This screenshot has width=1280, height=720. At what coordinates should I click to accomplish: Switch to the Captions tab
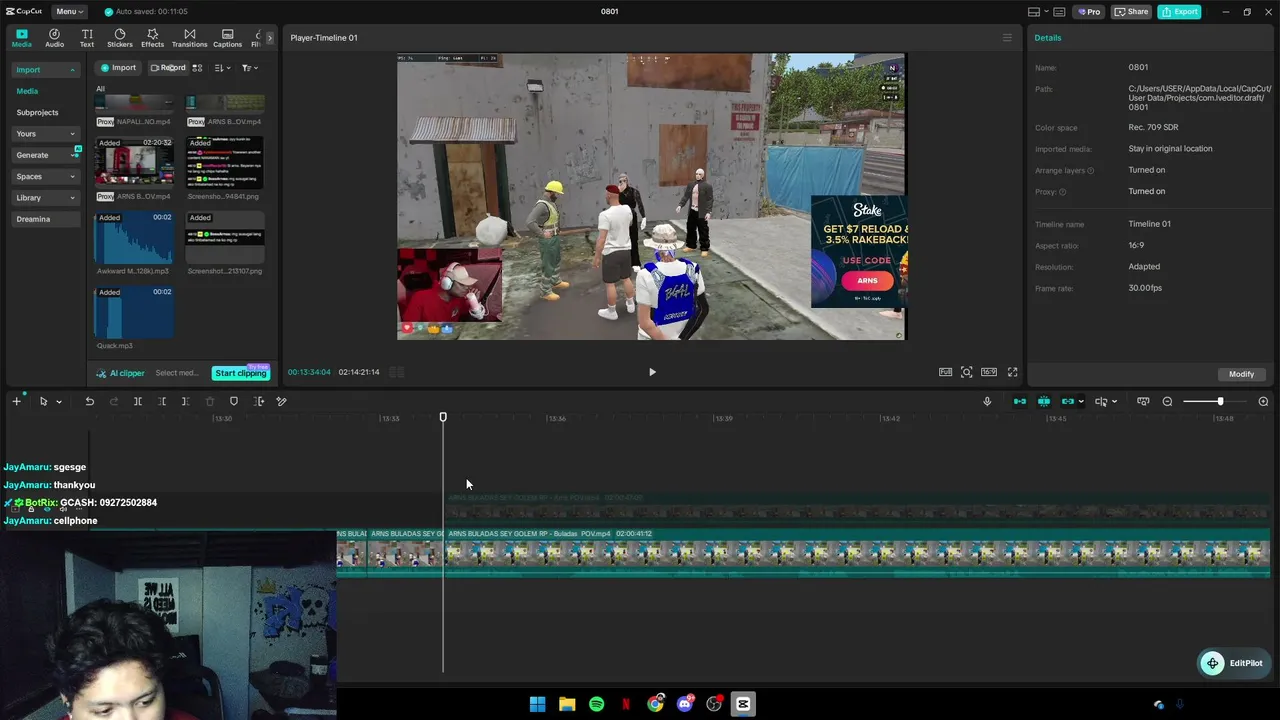227,38
